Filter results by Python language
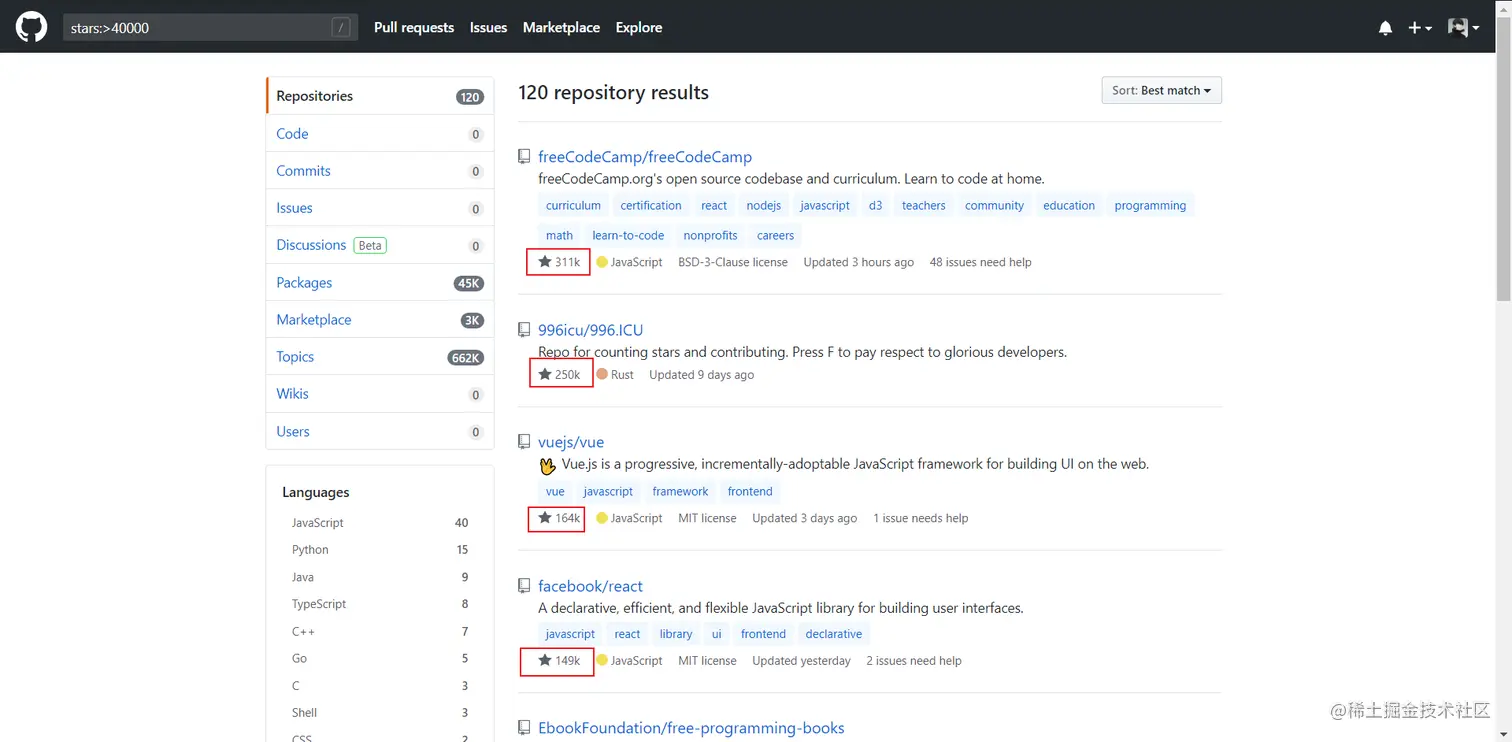The height and width of the screenshot is (742, 1512). 310,550
